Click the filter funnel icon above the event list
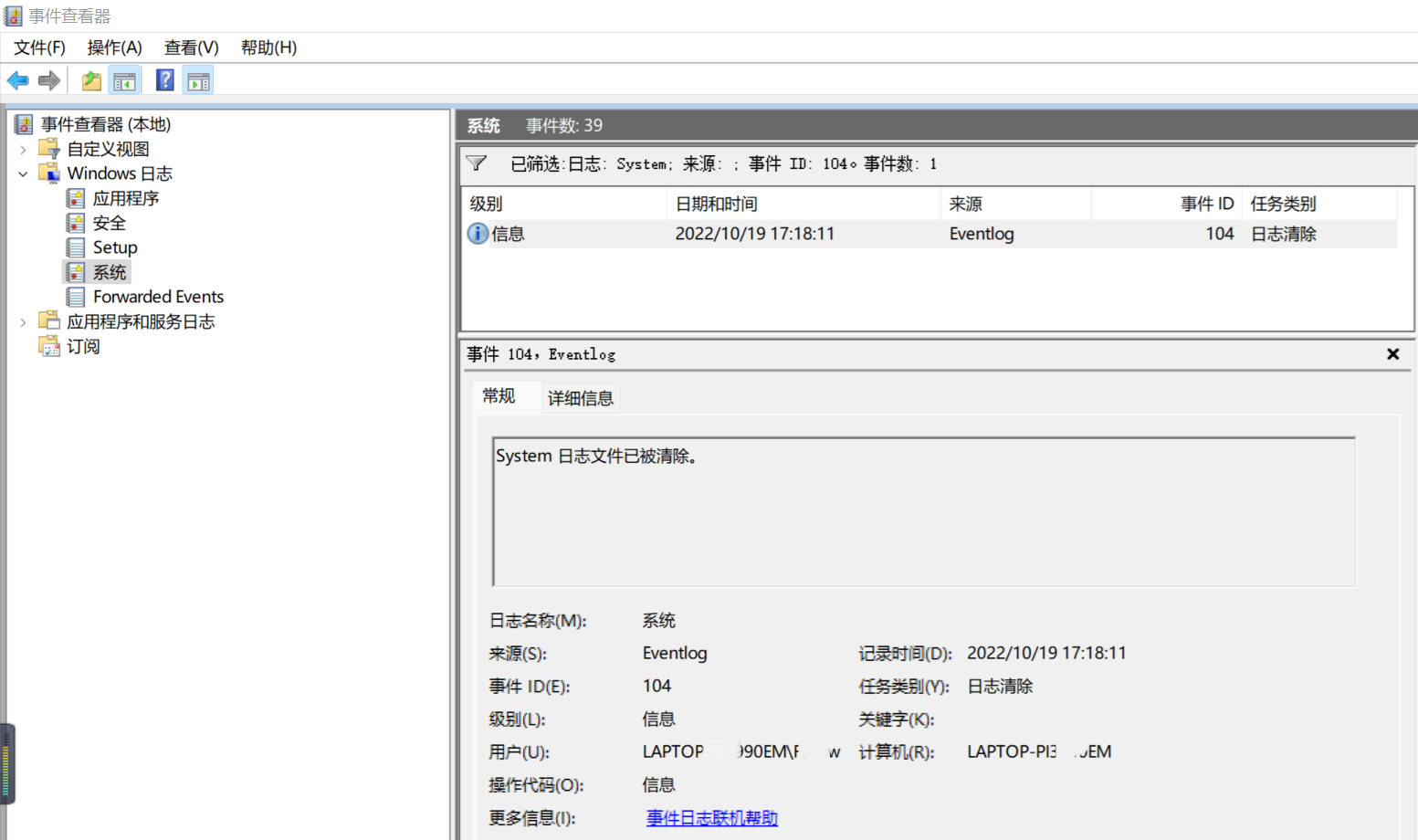The height and width of the screenshot is (840, 1418). click(x=476, y=163)
